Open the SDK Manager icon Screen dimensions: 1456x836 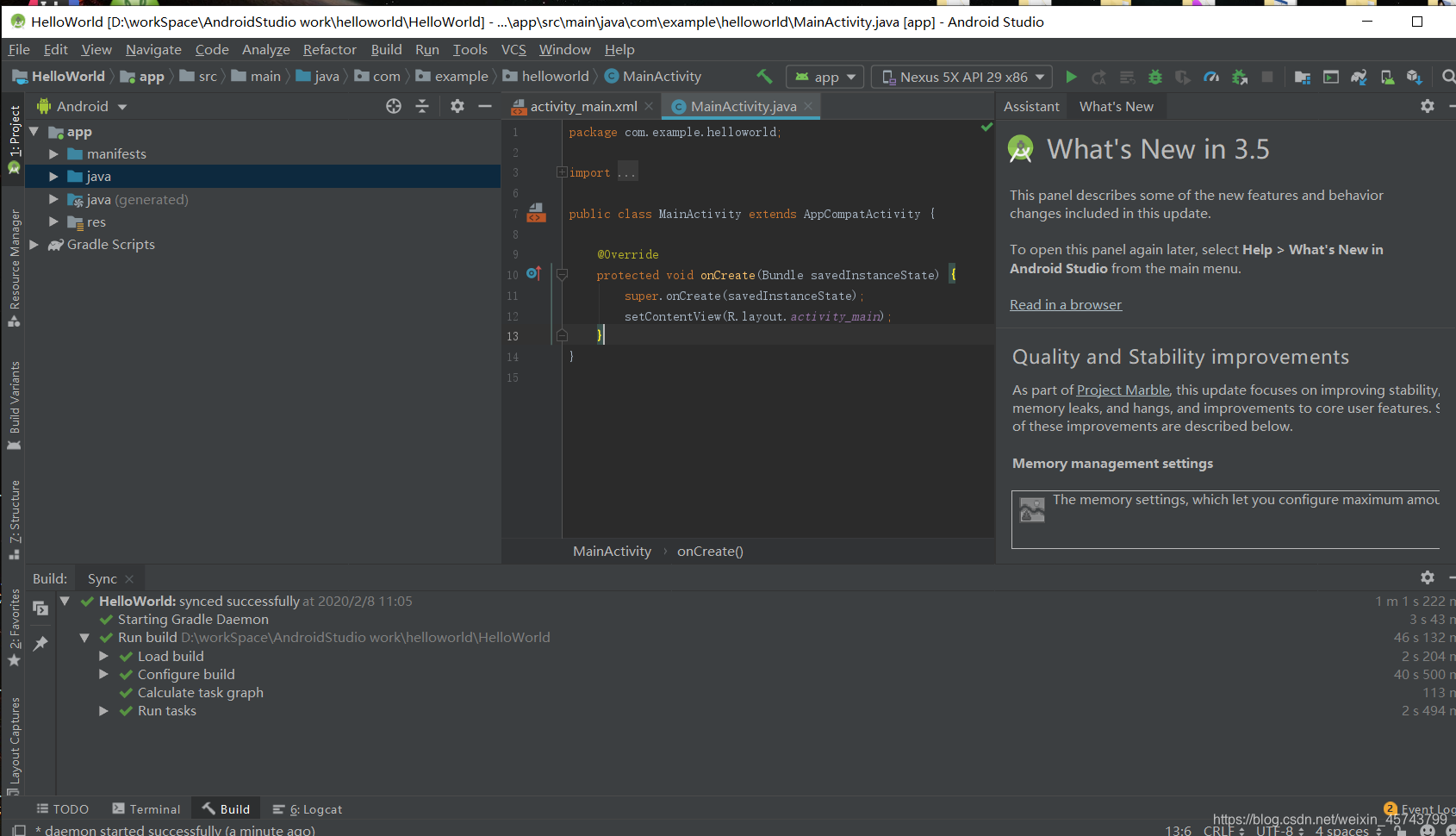click(1414, 77)
